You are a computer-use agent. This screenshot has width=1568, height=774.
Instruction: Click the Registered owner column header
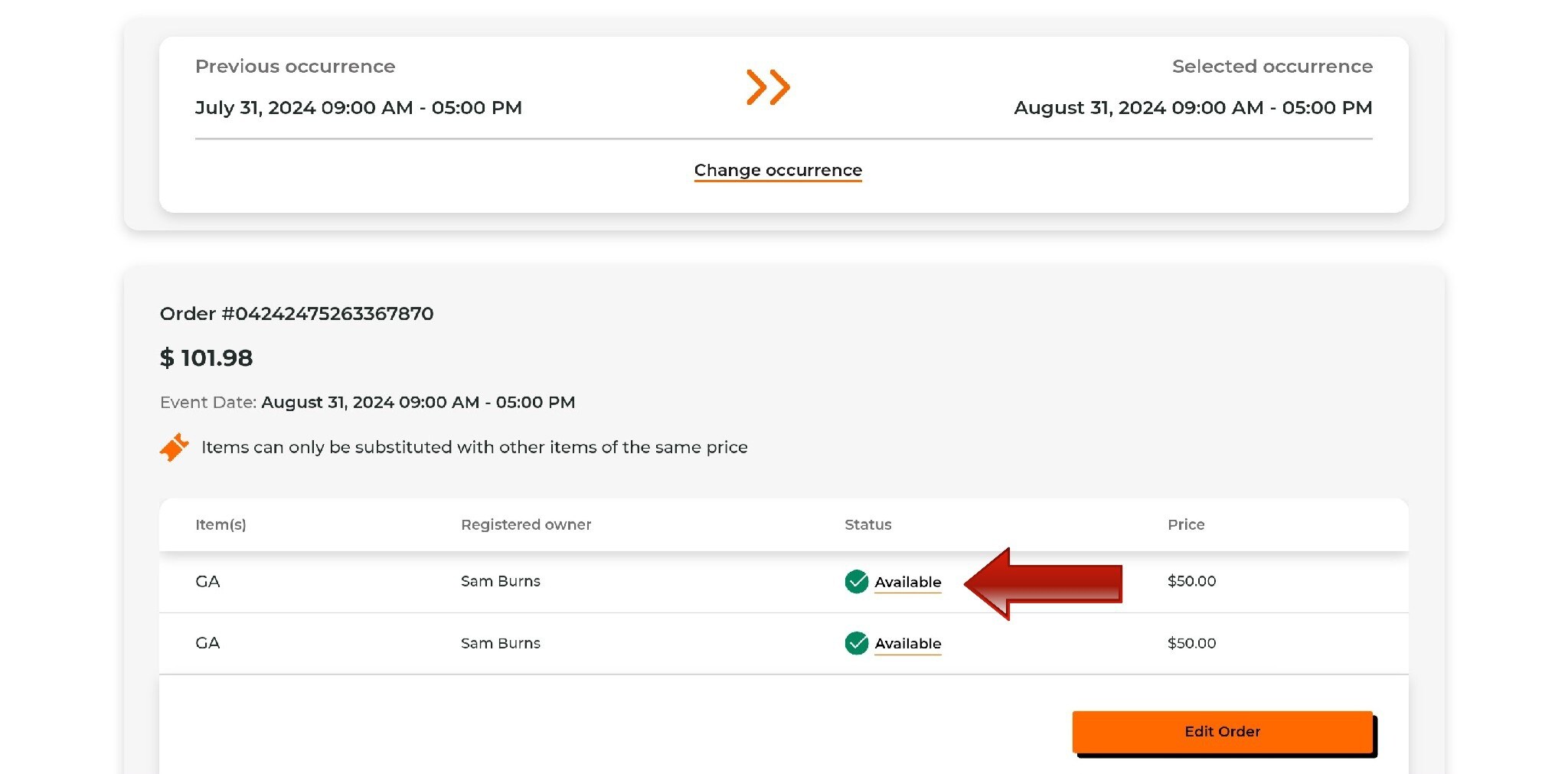click(526, 525)
